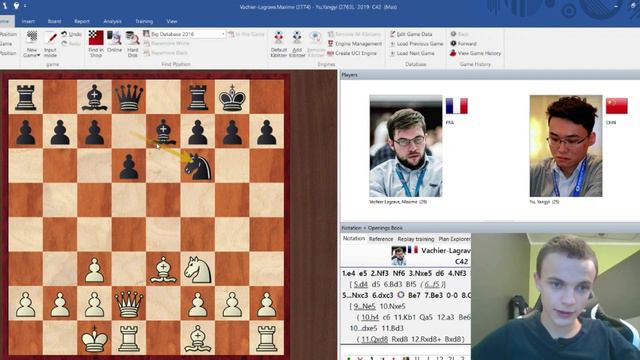
Task: Search position Online icon
Action: coord(114,38)
